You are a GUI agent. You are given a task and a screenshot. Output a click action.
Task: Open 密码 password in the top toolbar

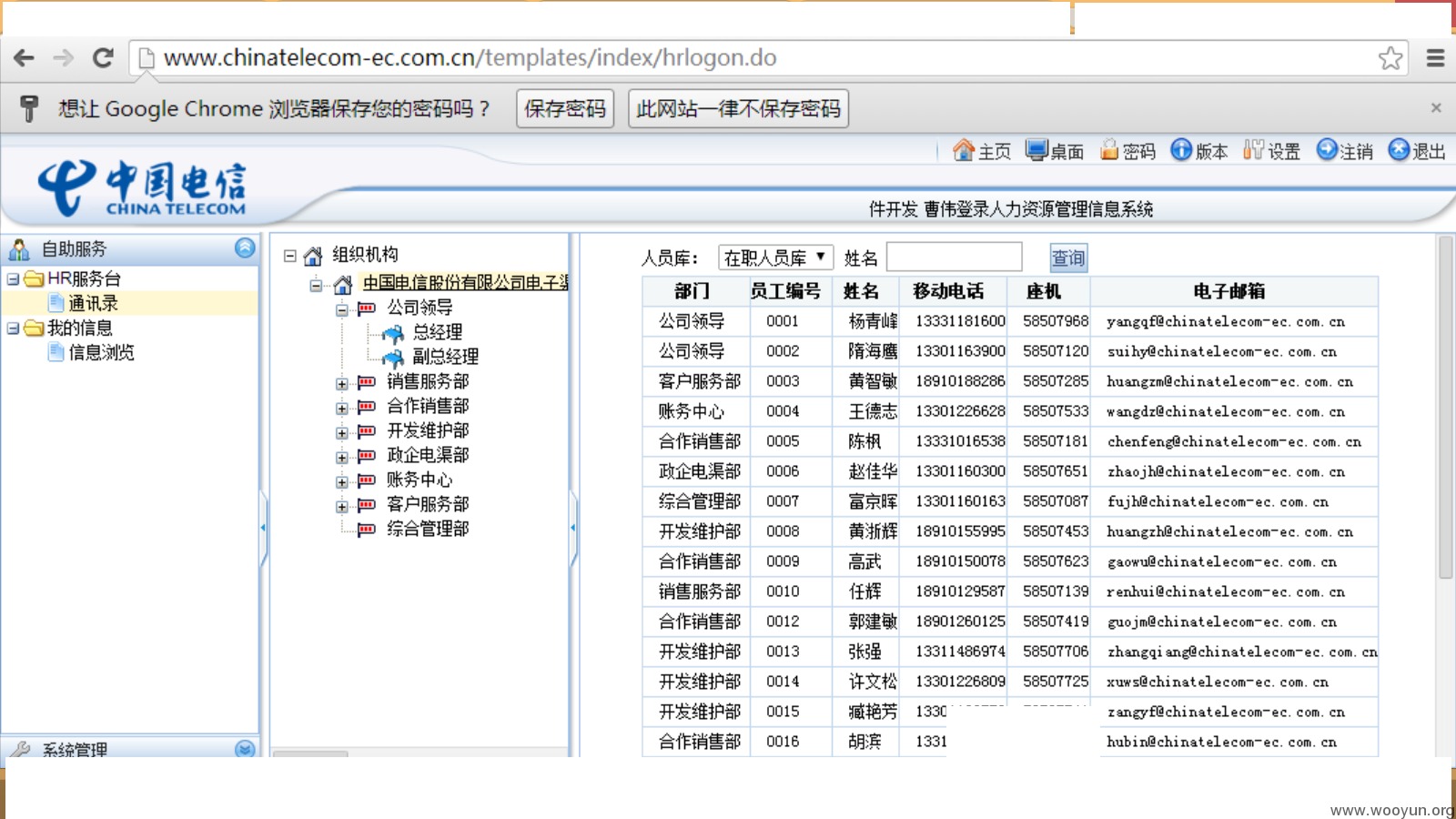pos(1127,151)
